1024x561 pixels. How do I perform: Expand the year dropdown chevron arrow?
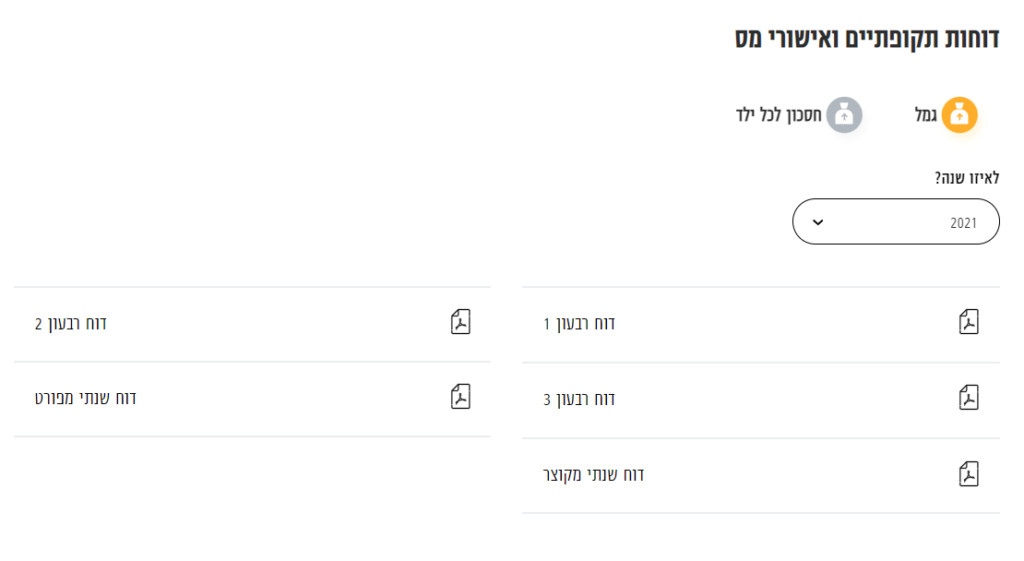click(x=818, y=222)
